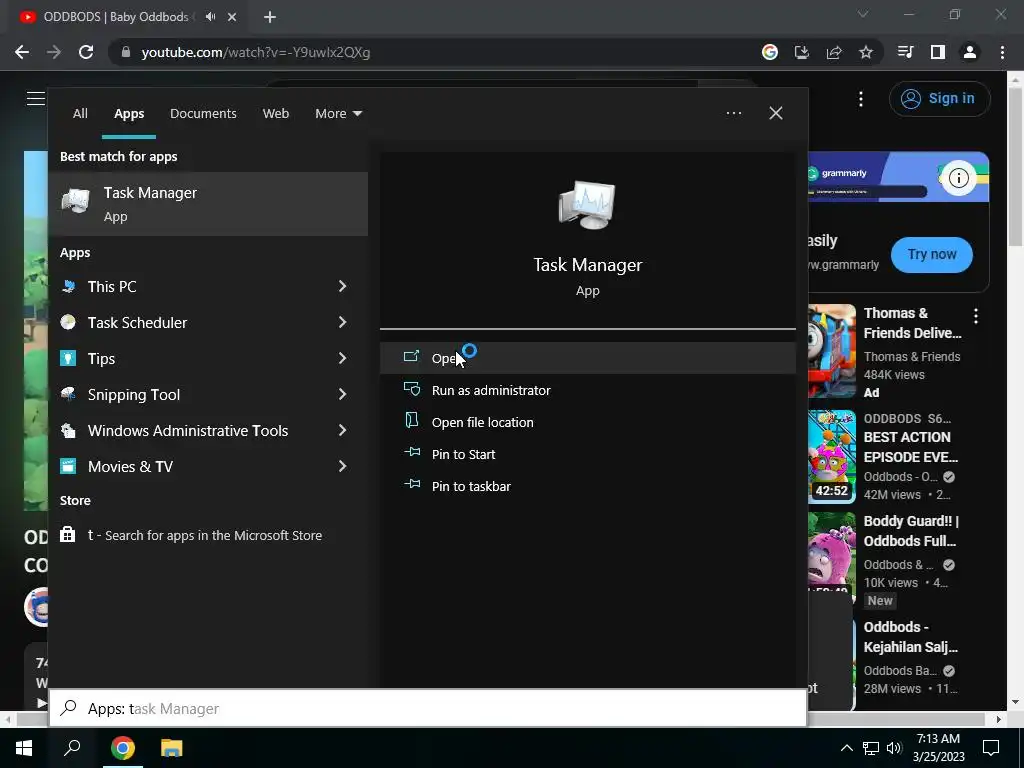This screenshot has width=1024, height=768.
Task: Click Windows Administrative Tools icon
Action: [68, 430]
